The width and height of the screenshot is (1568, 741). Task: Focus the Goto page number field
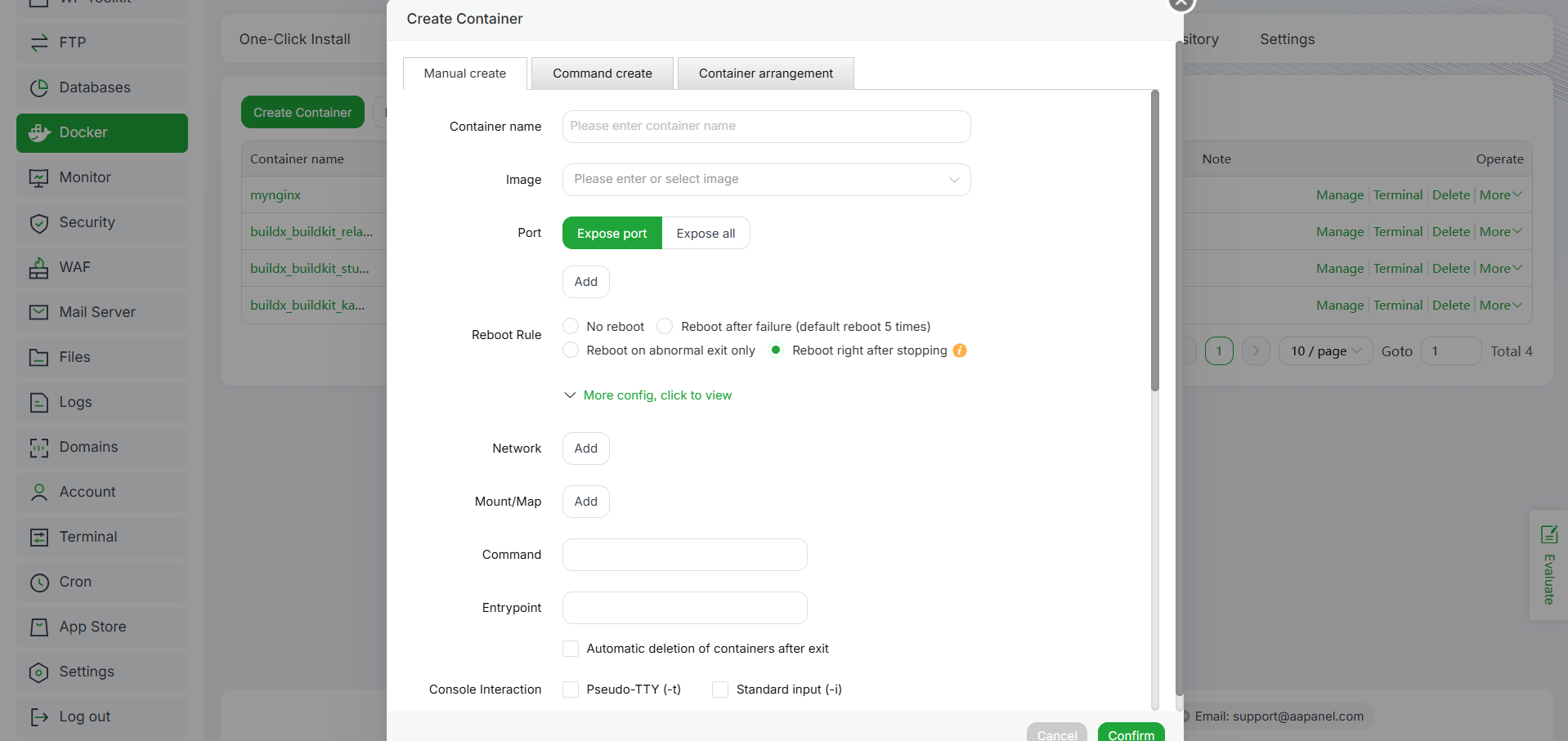[1451, 351]
